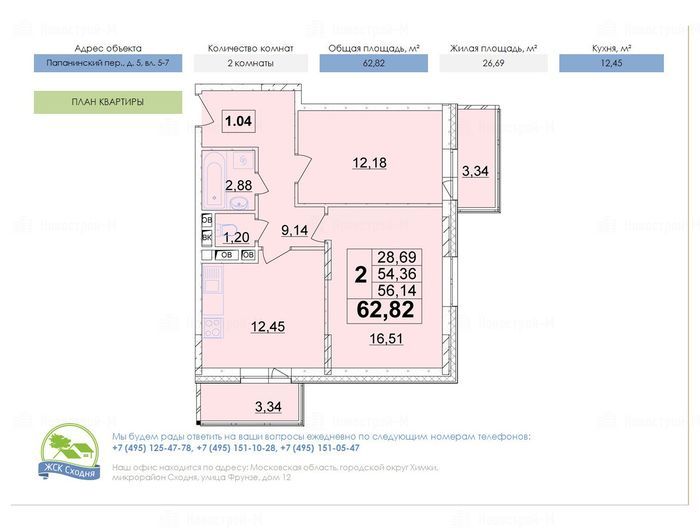Click kitchen area value 12,45 in header
The image size is (700, 531).
tap(611, 63)
